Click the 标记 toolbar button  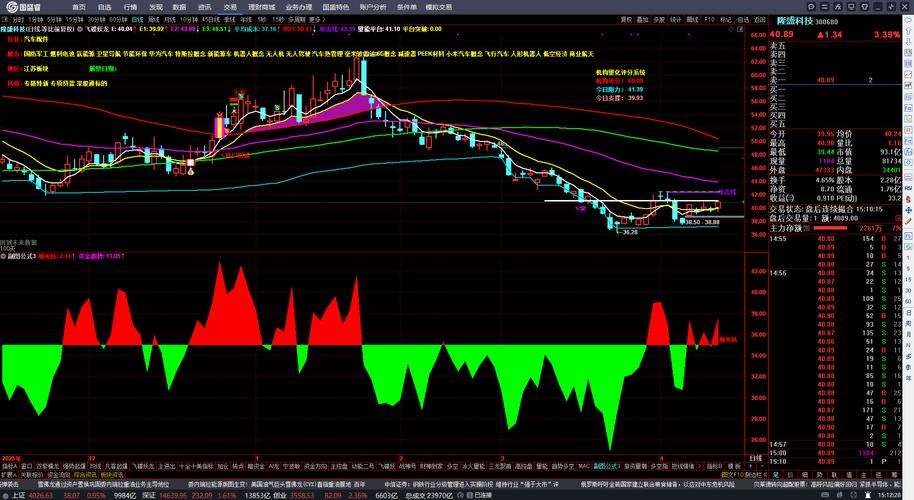pos(726,19)
